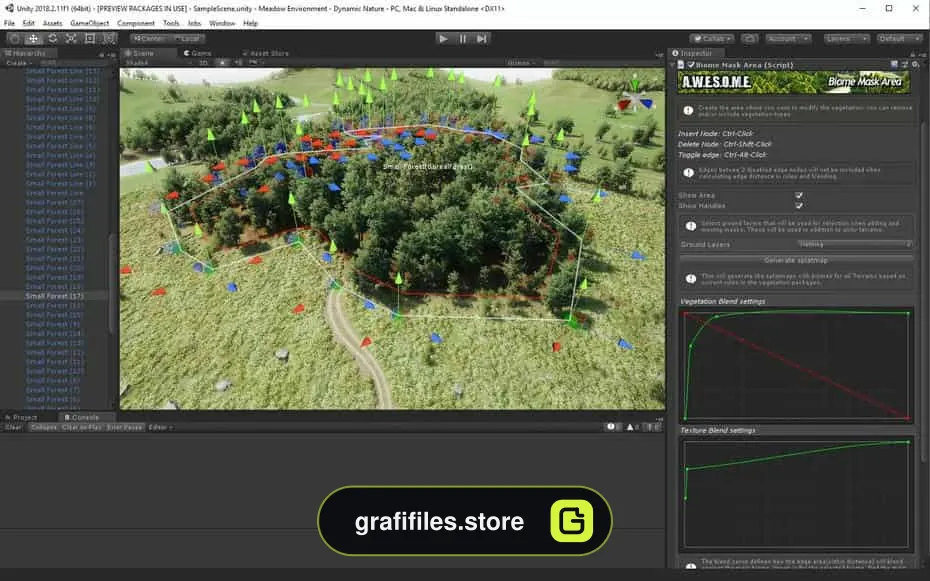The width and height of the screenshot is (930, 581).
Task: Select the Move tool in toolbar
Action: 34,39
